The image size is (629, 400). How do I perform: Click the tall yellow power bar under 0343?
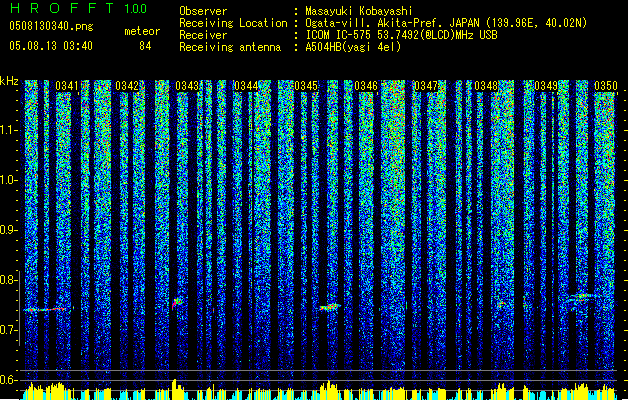174,388
